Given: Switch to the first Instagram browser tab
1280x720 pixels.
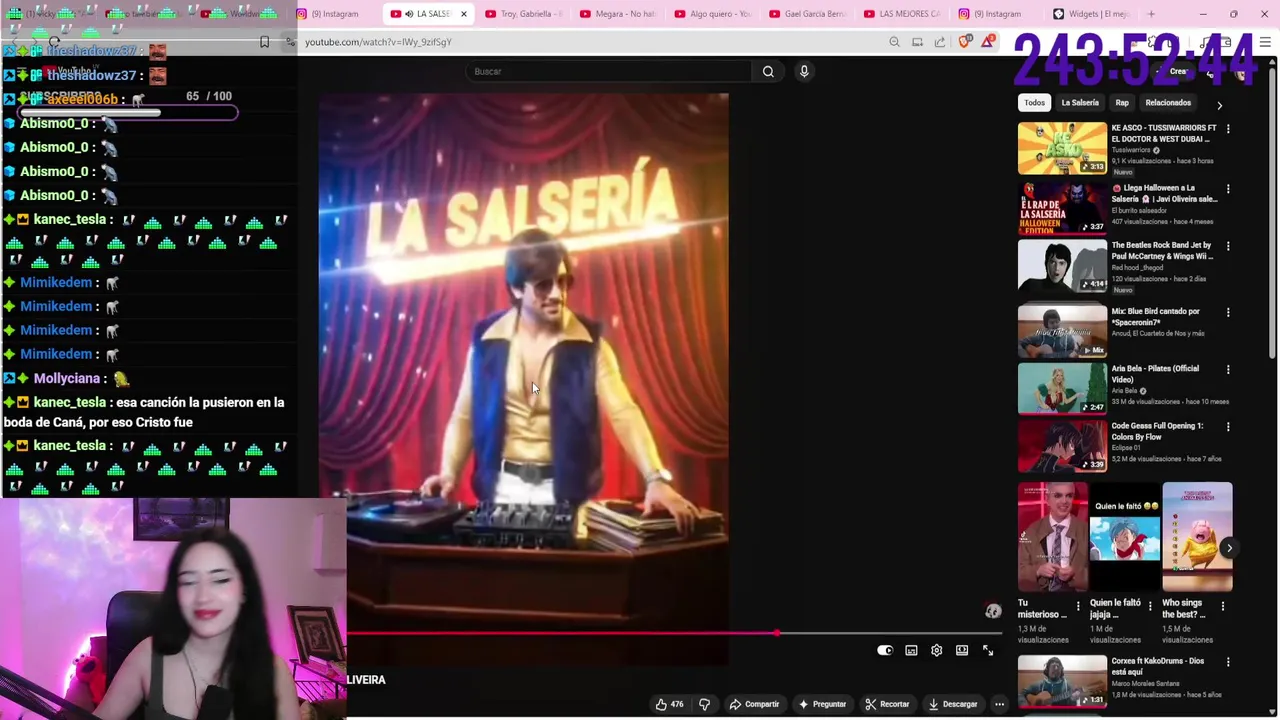Looking at the screenshot, I should (x=335, y=14).
